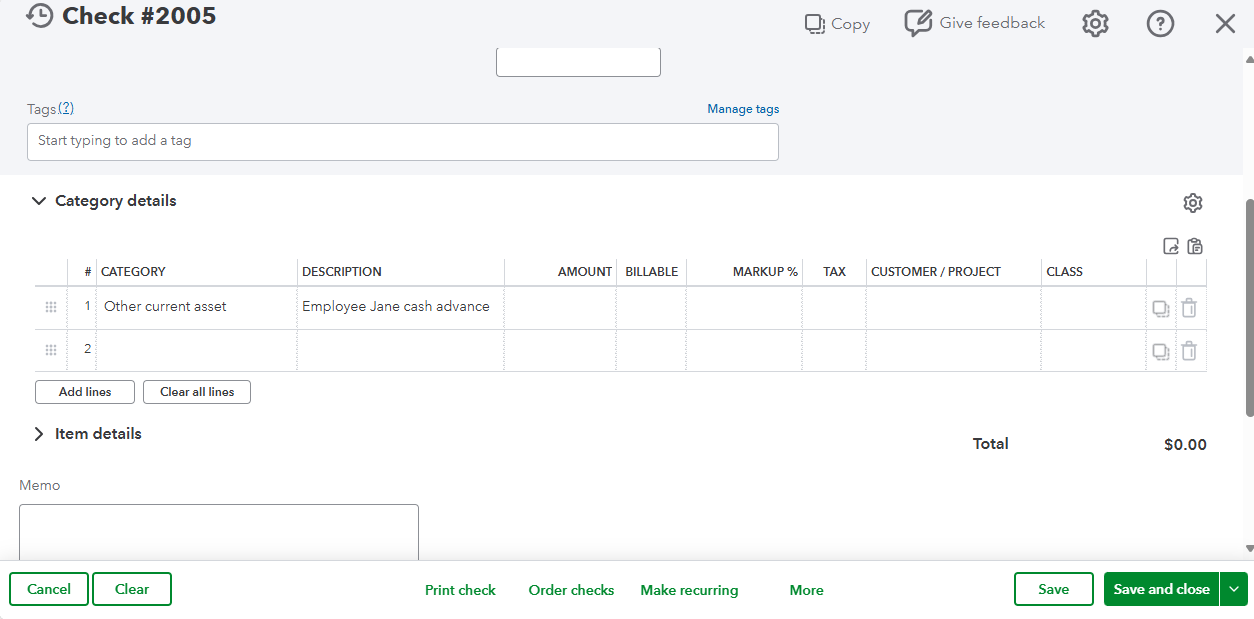Click the Add lines button

click(x=85, y=392)
